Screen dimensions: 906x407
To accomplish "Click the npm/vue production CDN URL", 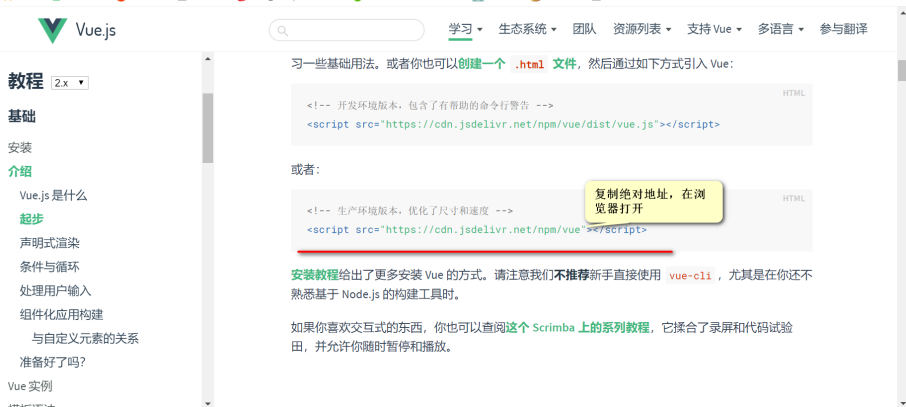I will [485, 230].
